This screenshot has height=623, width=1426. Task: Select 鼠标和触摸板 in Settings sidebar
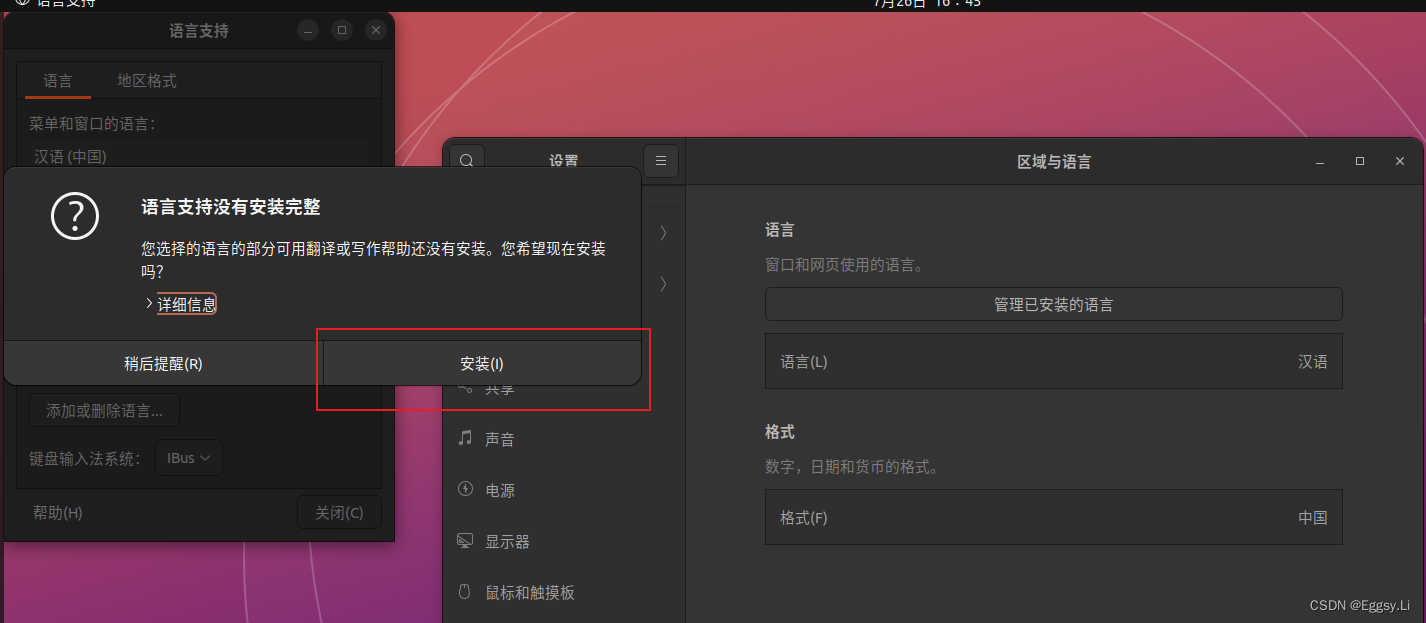click(x=564, y=592)
